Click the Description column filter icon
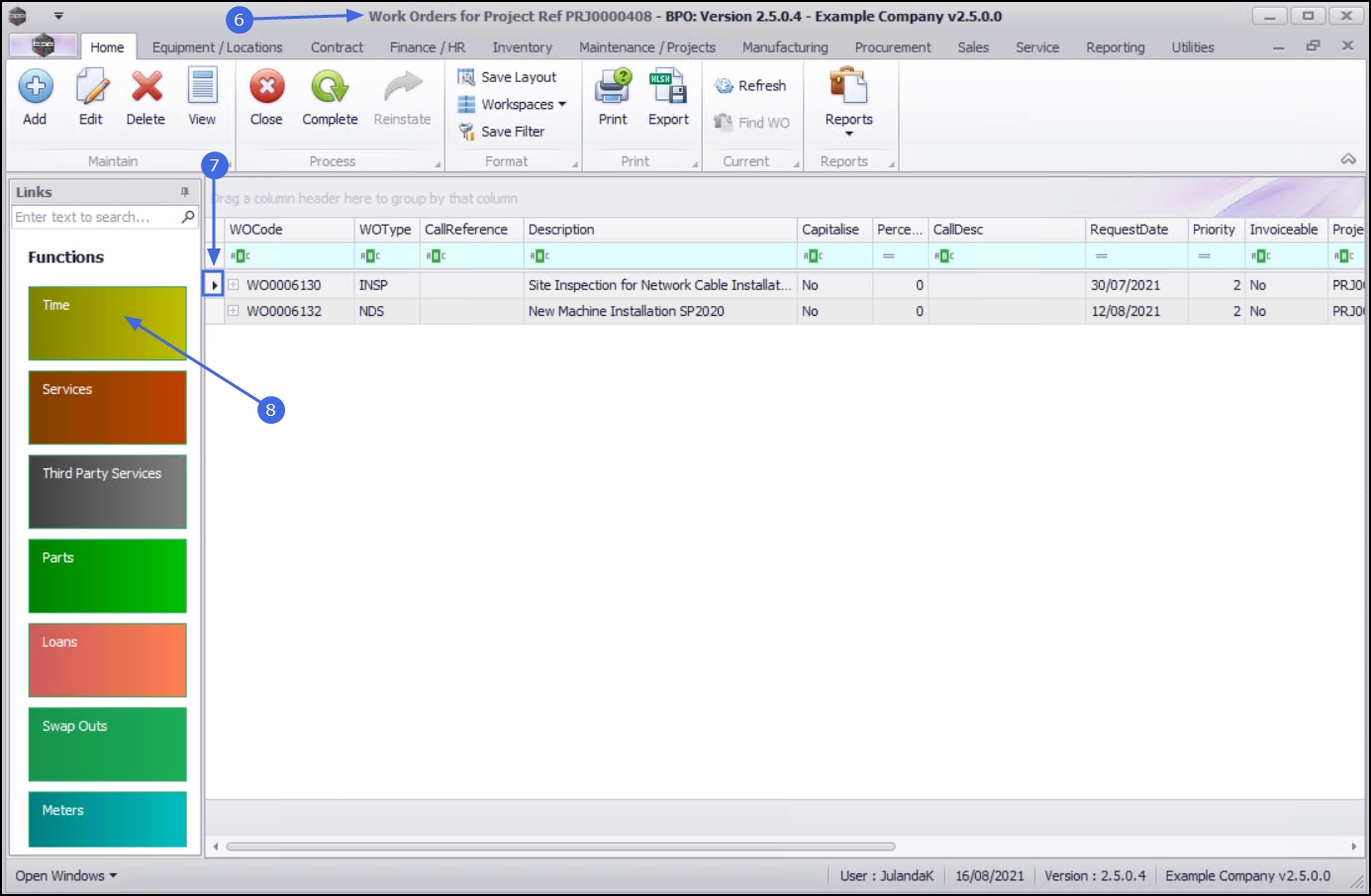The image size is (1371, 896). (x=539, y=256)
